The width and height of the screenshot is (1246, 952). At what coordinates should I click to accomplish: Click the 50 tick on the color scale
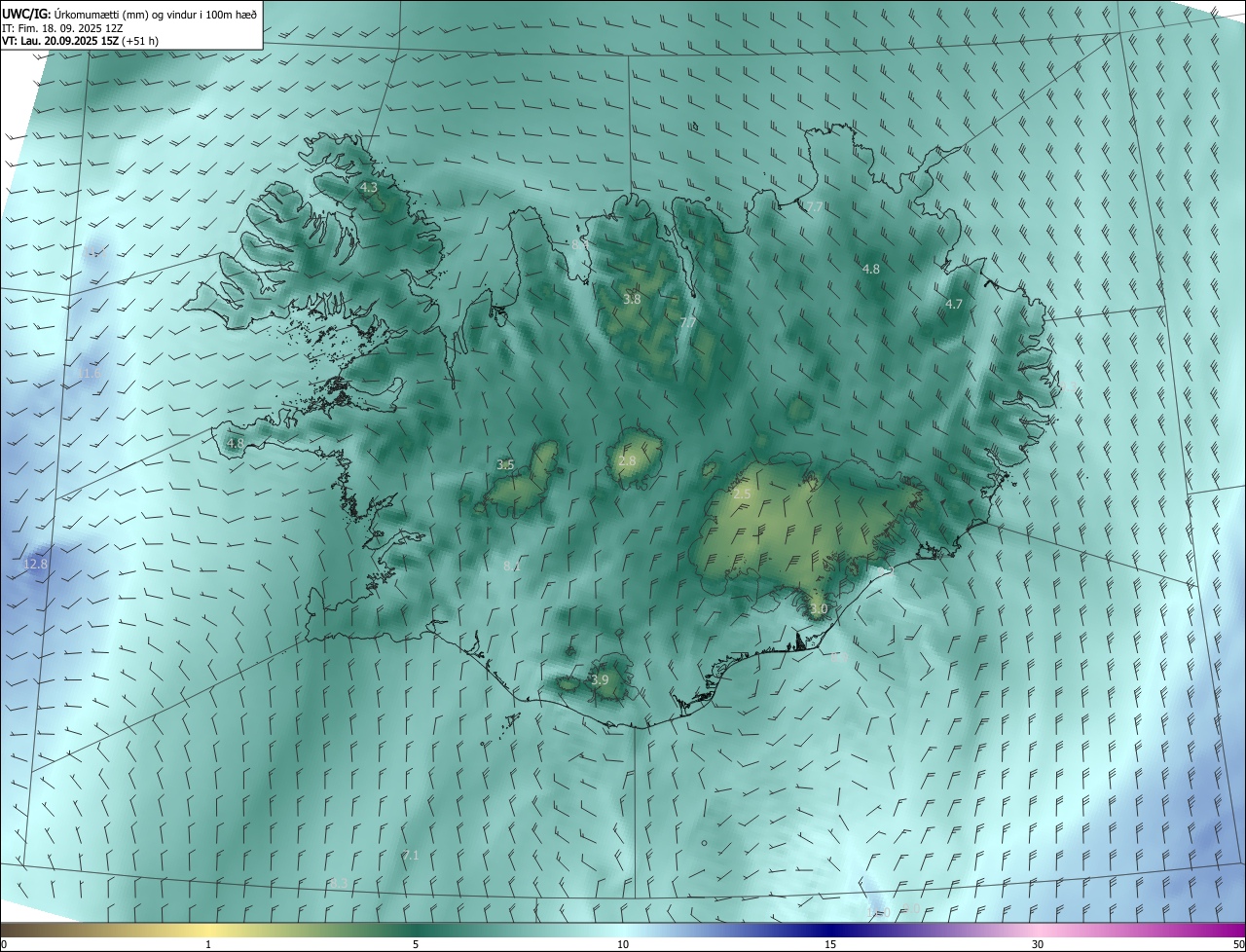tap(1238, 944)
